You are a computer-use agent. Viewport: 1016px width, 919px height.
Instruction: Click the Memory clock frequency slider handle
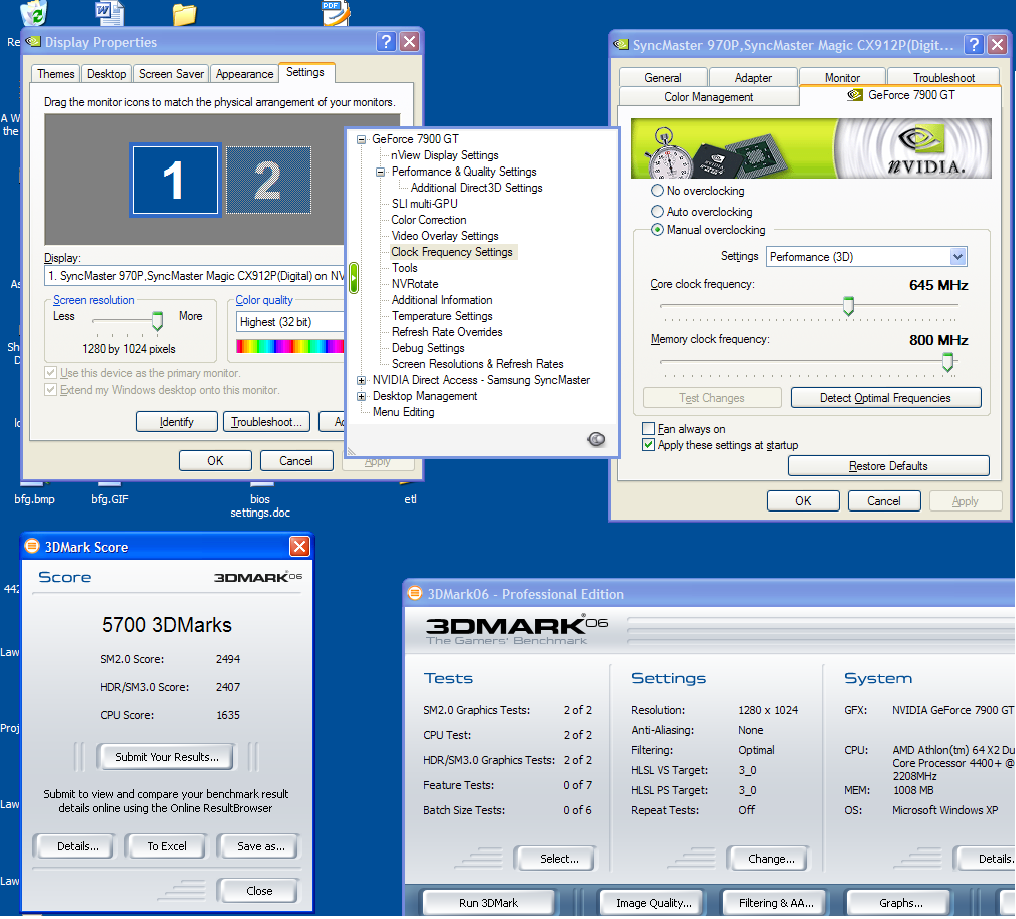coord(947,362)
